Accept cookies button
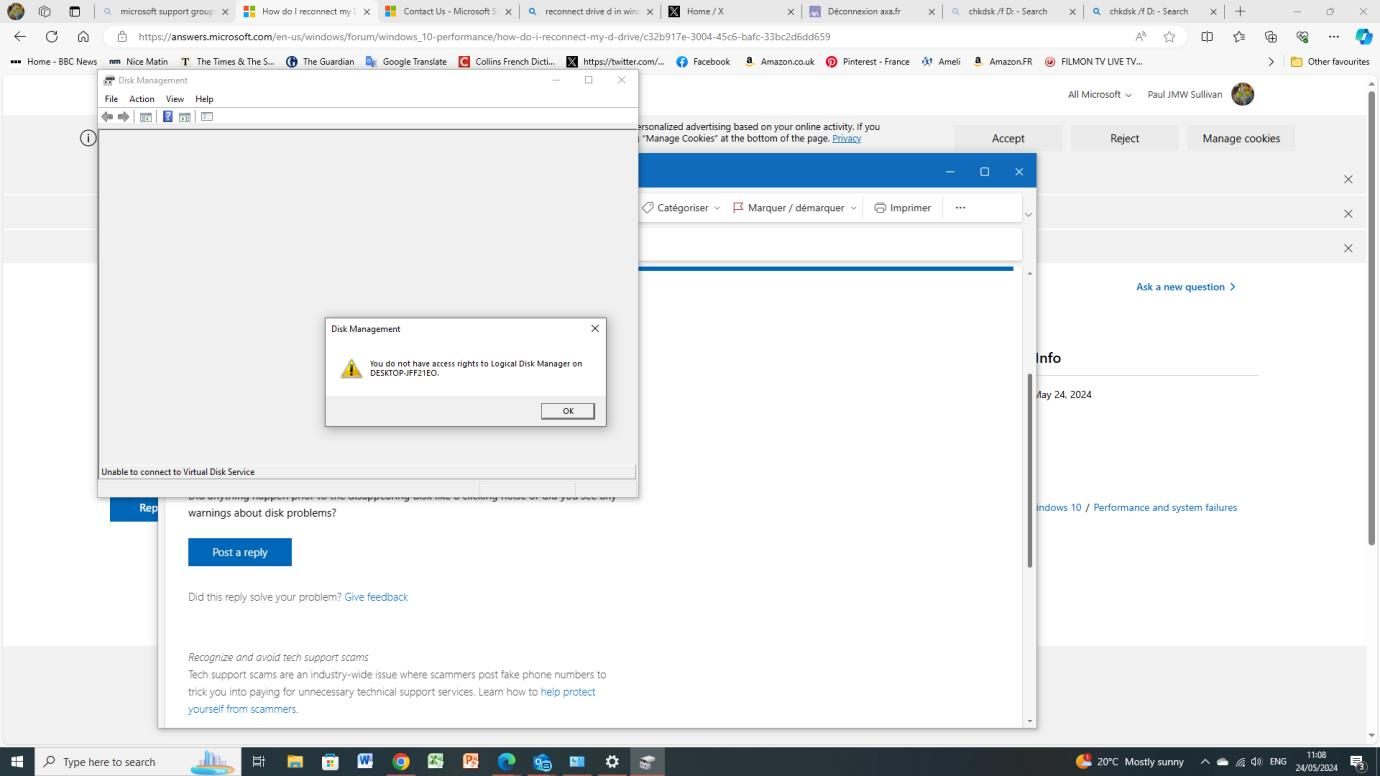This screenshot has height=776, width=1380. click(x=1008, y=138)
